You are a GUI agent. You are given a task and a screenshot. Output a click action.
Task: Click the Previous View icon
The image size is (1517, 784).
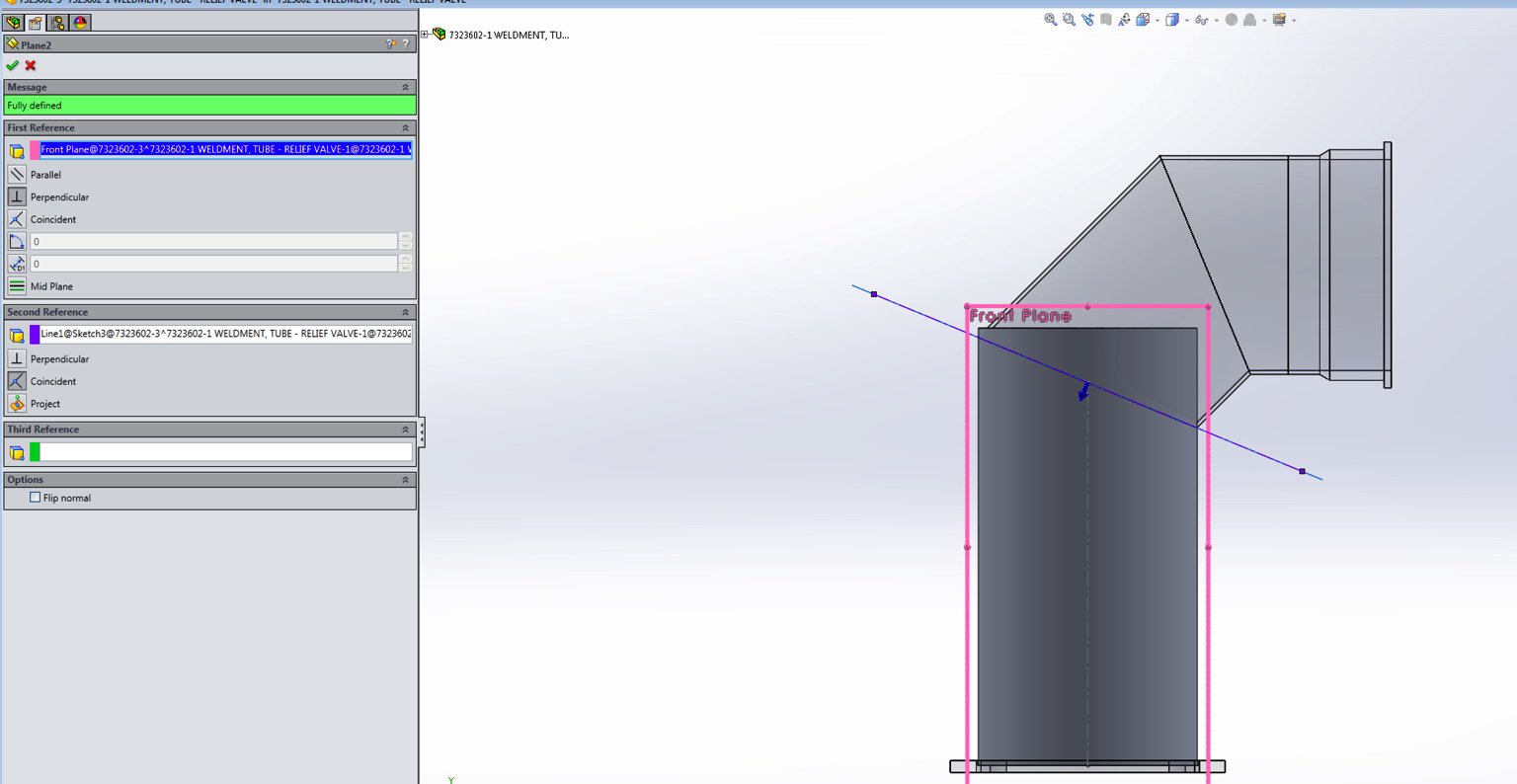tap(1087, 19)
